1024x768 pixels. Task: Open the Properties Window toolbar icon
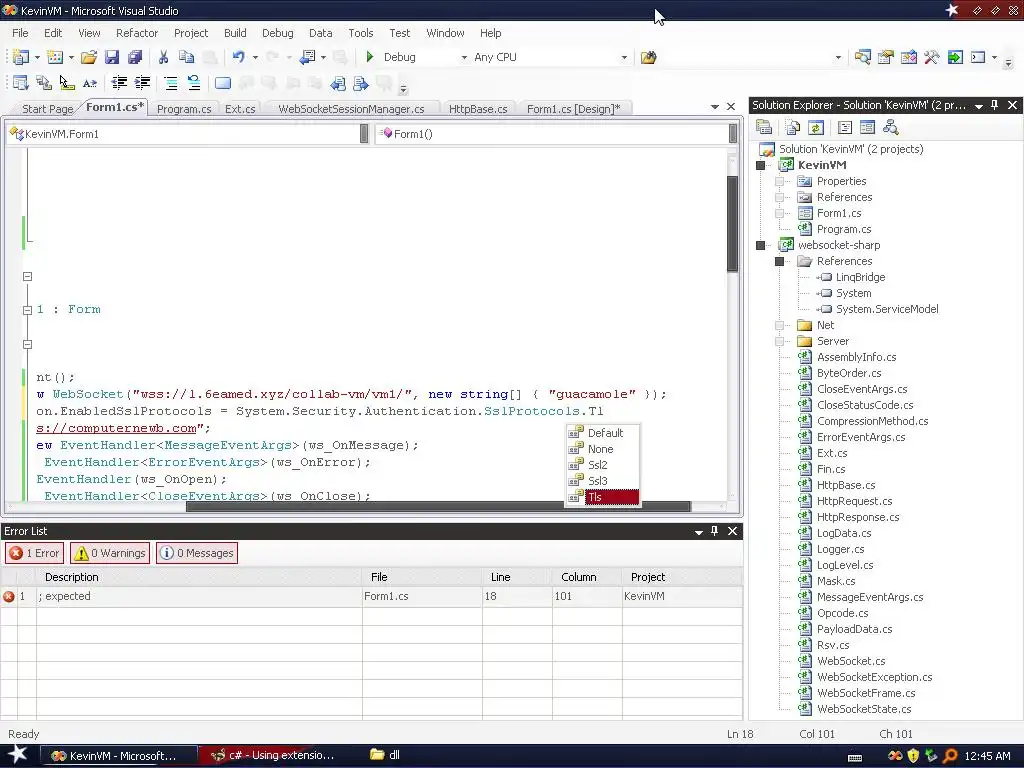tap(886, 57)
